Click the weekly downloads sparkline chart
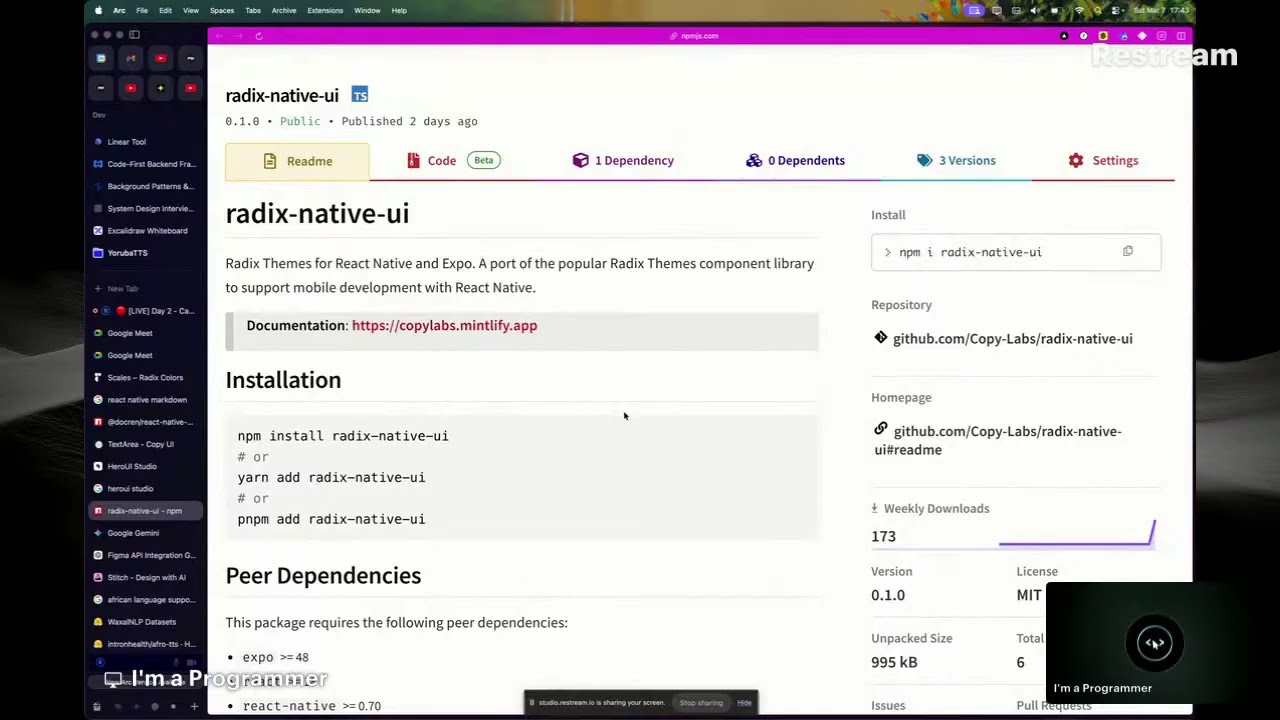Image resolution: width=1280 pixels, height=720 pixels. tap(1077, 534)
